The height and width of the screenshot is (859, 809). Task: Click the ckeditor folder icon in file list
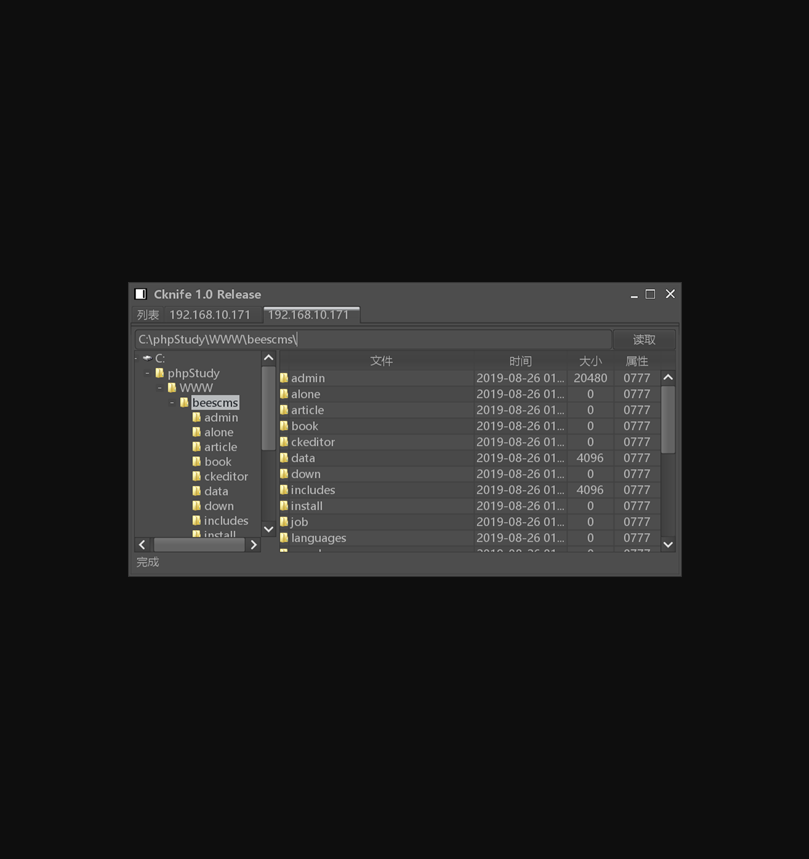click(284, 442)
